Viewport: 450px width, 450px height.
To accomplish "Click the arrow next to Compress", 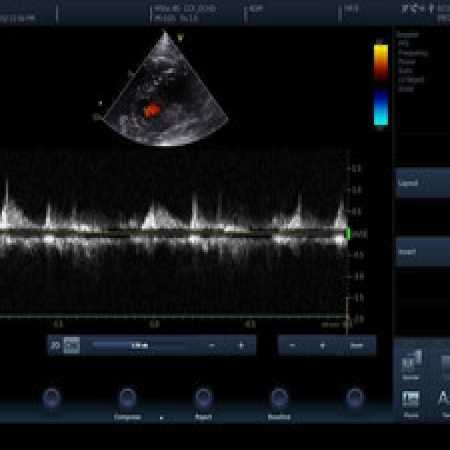I will (x=162, y=418).
